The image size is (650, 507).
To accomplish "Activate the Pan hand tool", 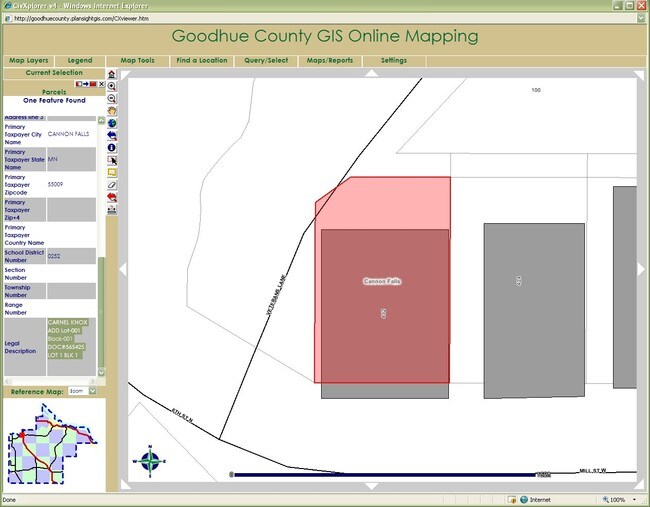I will pyautogui.click(x=112, y=111).
